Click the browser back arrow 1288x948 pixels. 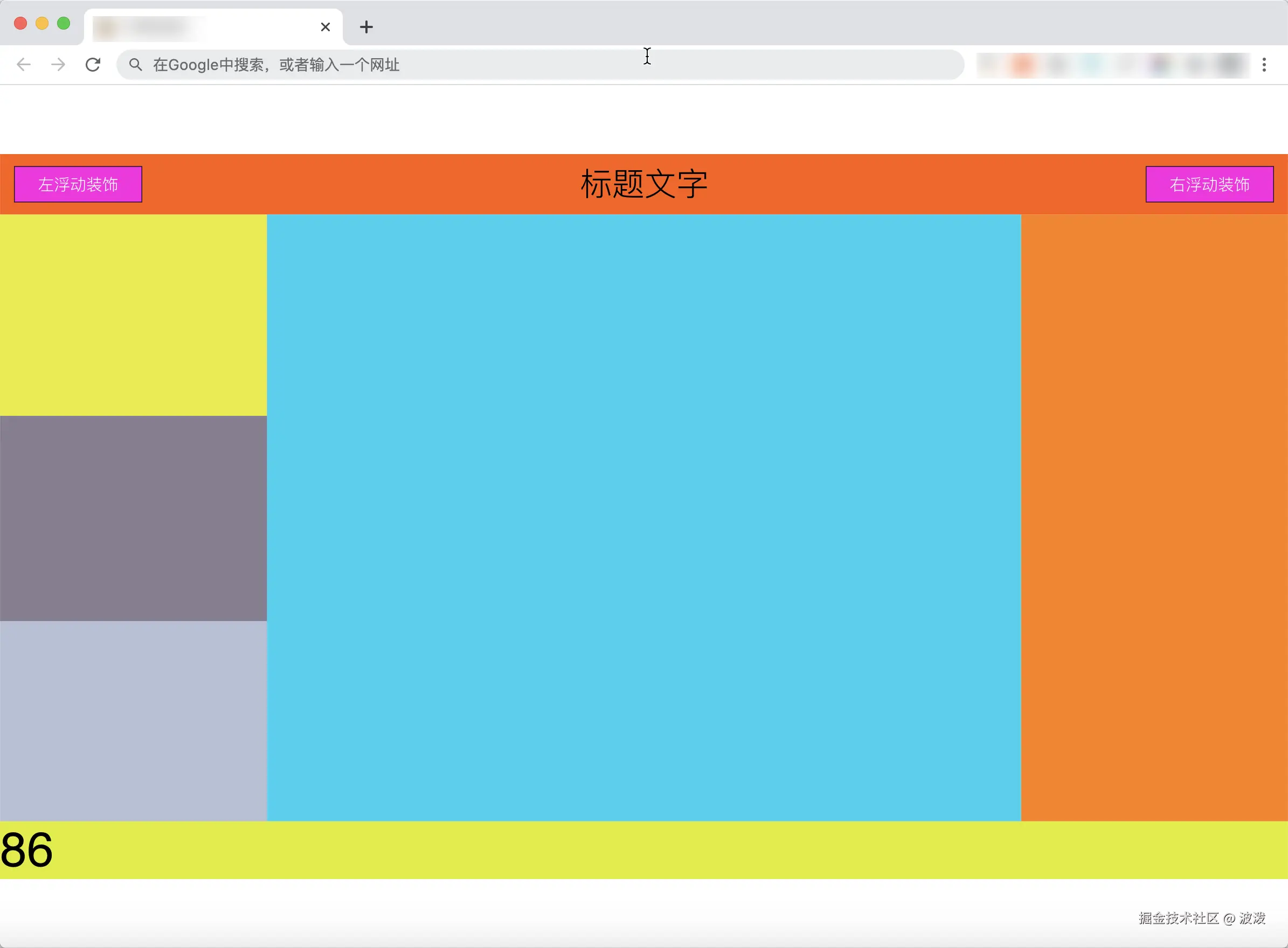[x=24, y=64]
